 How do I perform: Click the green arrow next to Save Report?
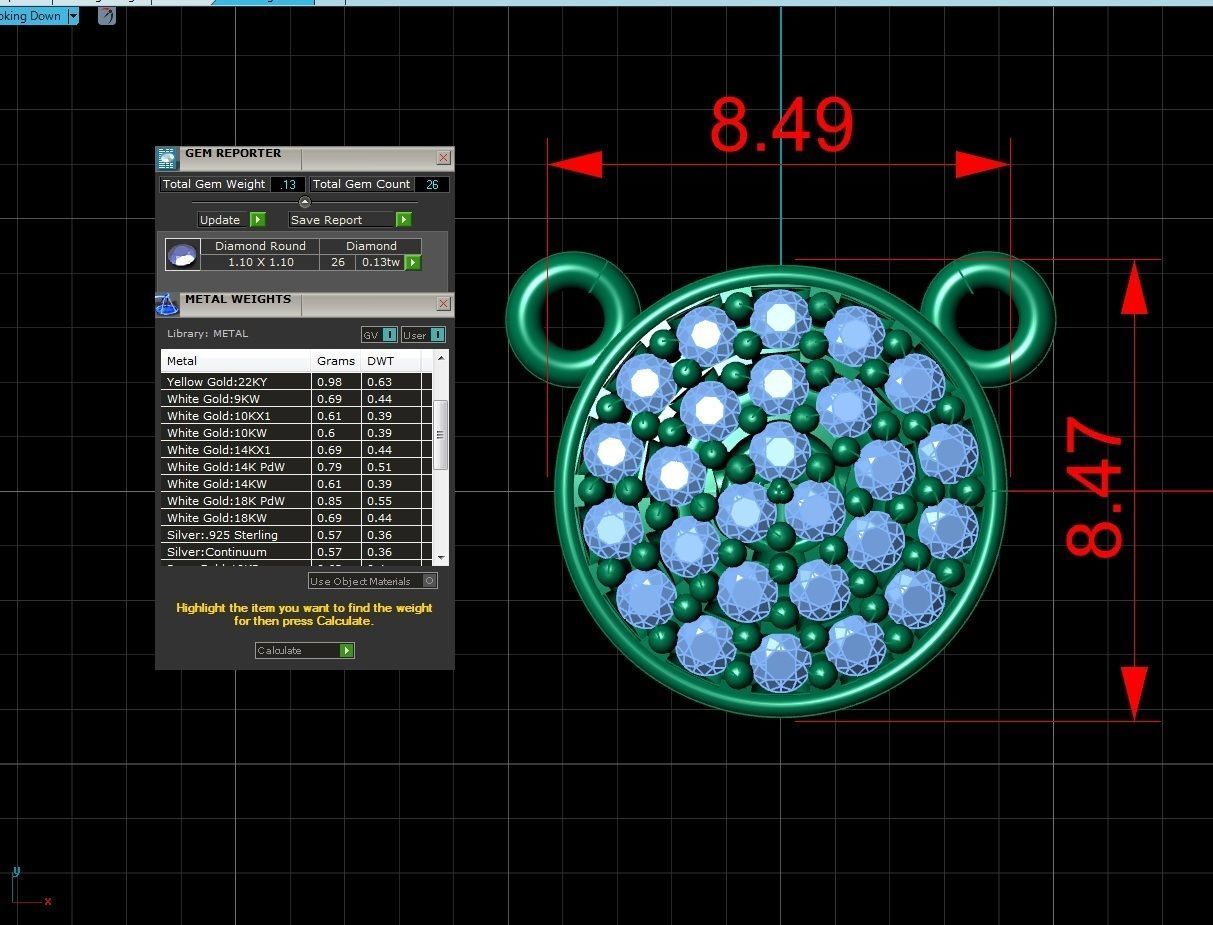403,220
